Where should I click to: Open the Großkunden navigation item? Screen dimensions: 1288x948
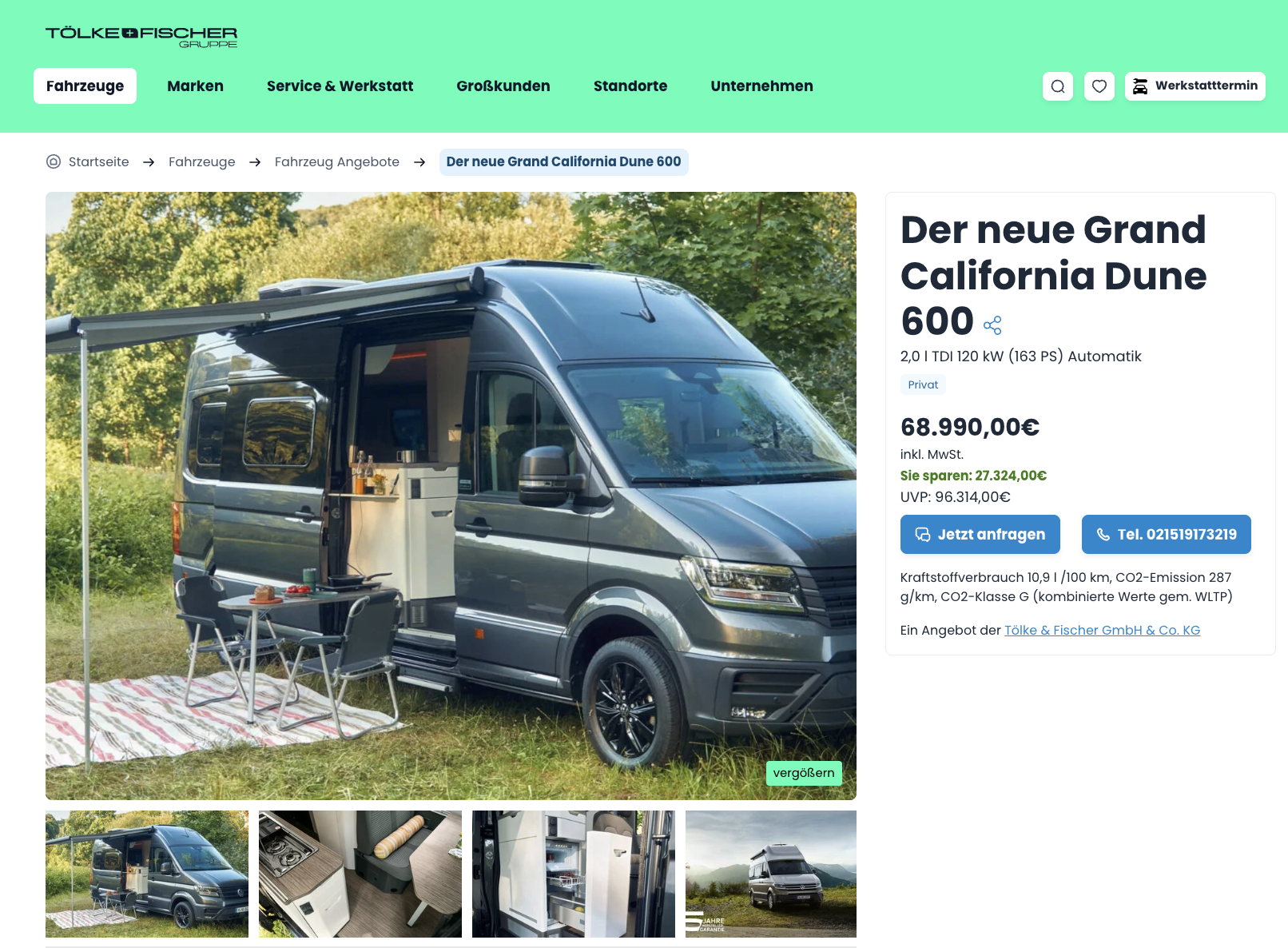point(503,86)
